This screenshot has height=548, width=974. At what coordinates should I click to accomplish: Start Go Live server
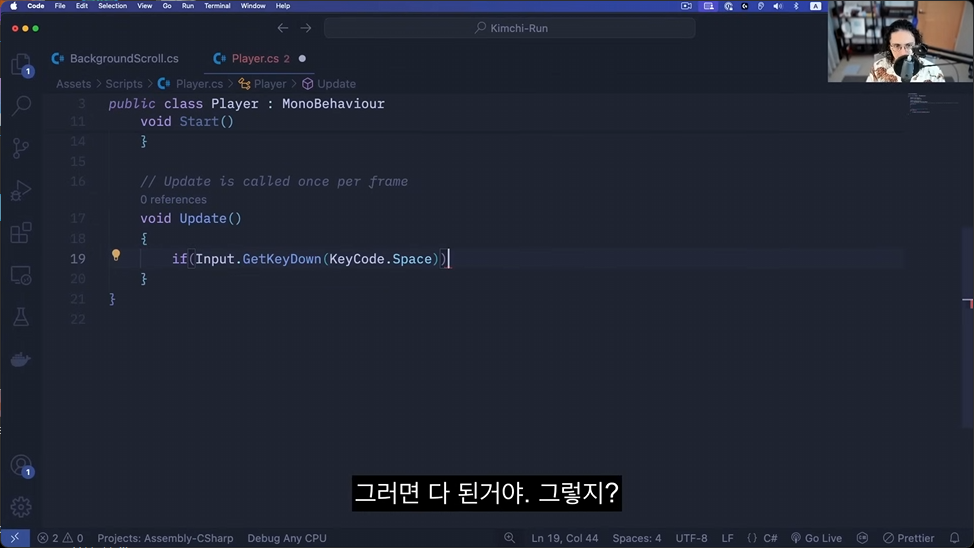pos(816,538)
